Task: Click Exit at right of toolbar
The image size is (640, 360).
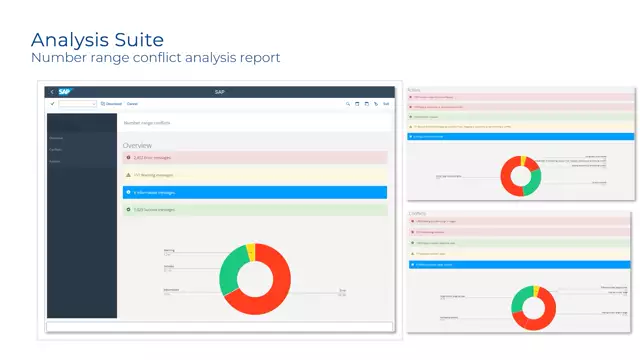Action: [386, 104]
